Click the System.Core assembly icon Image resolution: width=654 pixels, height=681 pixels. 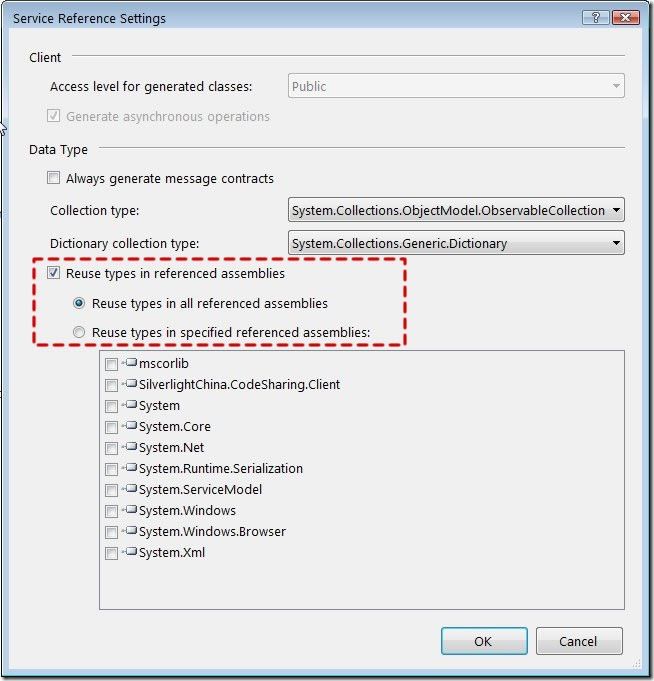coord(130,425)
